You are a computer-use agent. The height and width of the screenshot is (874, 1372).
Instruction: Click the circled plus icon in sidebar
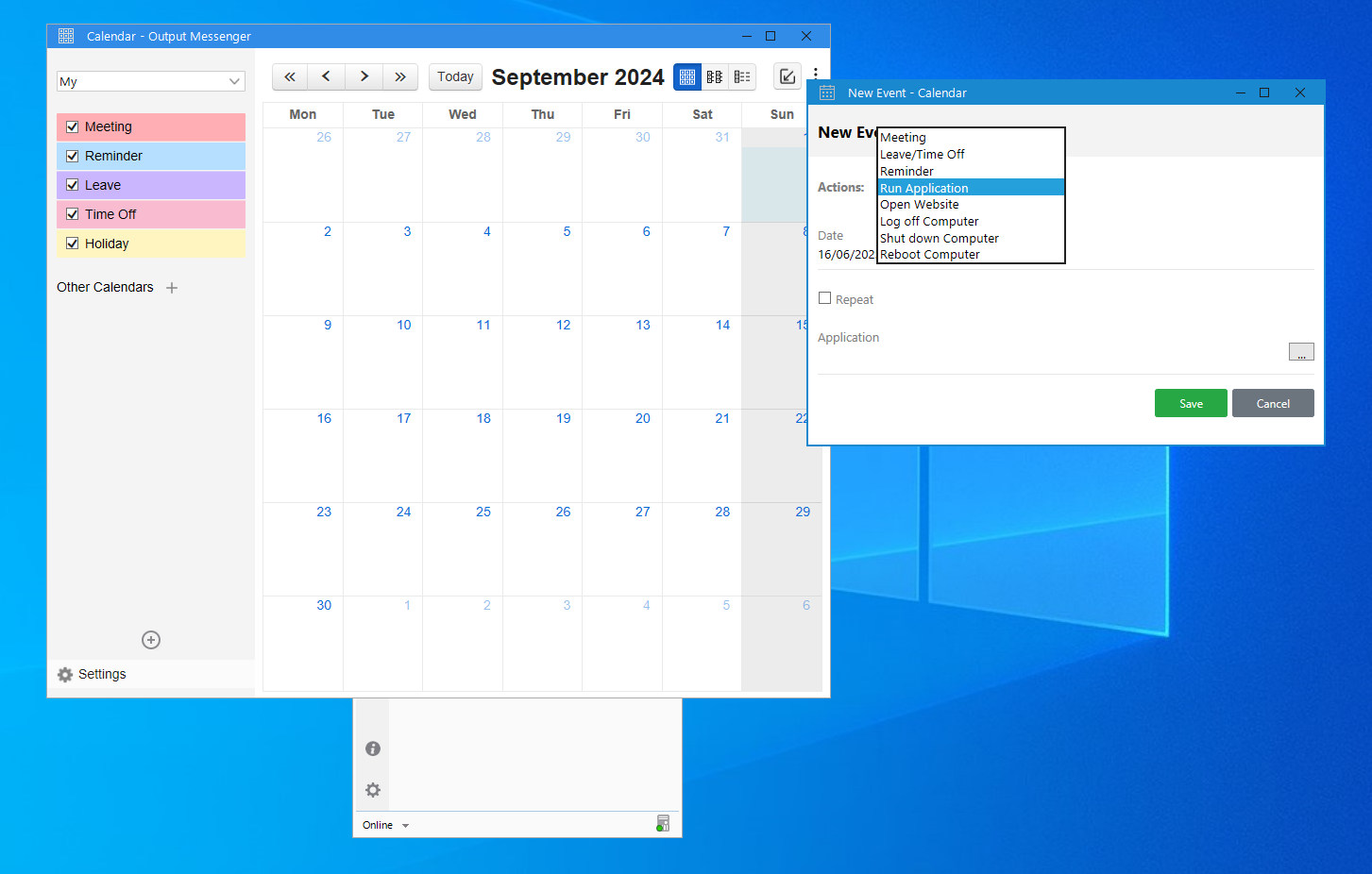coord(151,640)
